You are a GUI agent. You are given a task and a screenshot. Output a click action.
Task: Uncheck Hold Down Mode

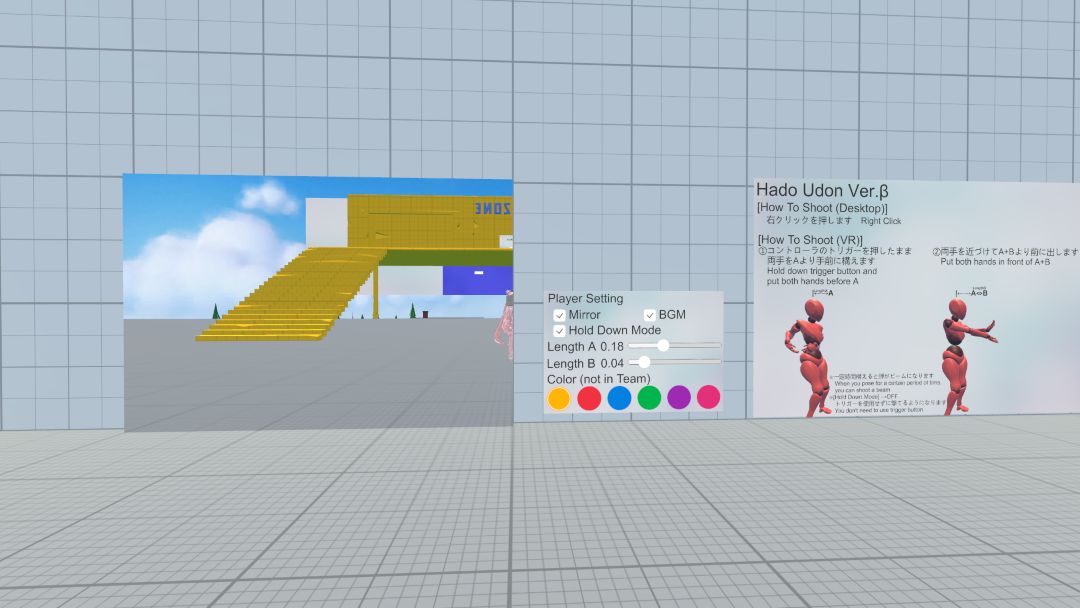click(x=559, y=330)
